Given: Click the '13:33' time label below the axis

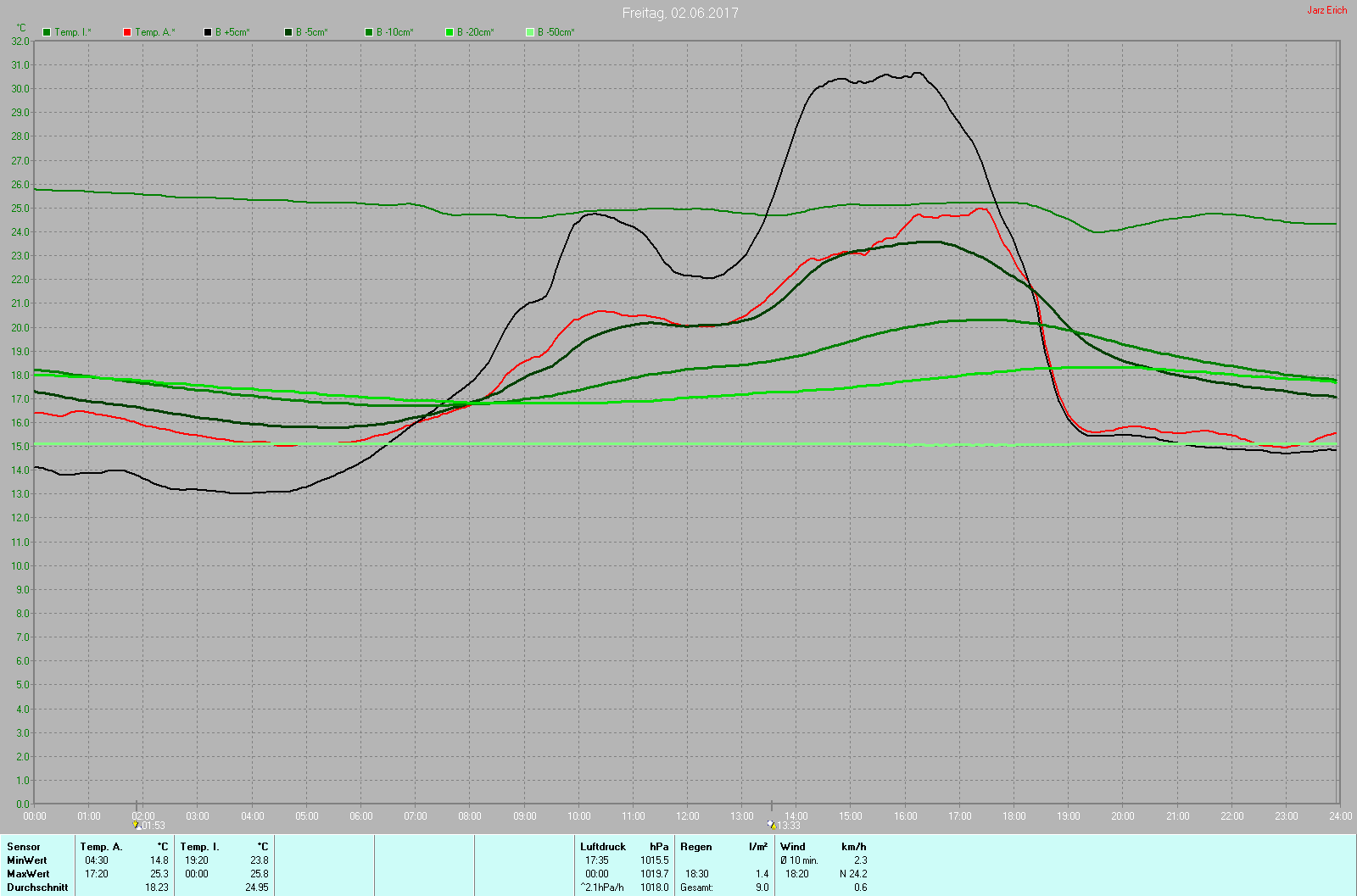Looking at the screenshot, I should pos(789,826).
